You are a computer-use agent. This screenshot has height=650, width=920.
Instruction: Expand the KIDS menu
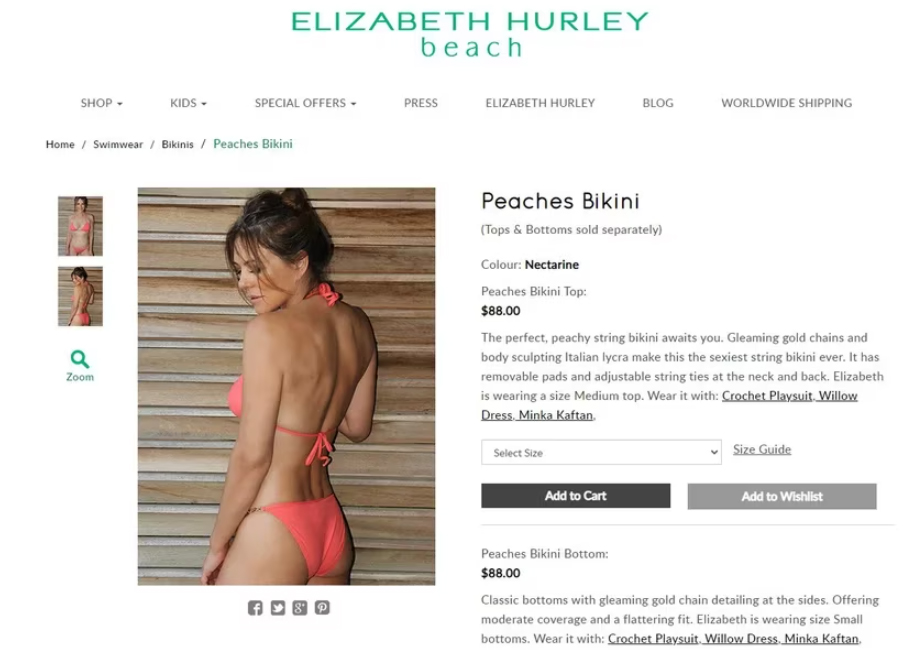click(x=188, y=103)
